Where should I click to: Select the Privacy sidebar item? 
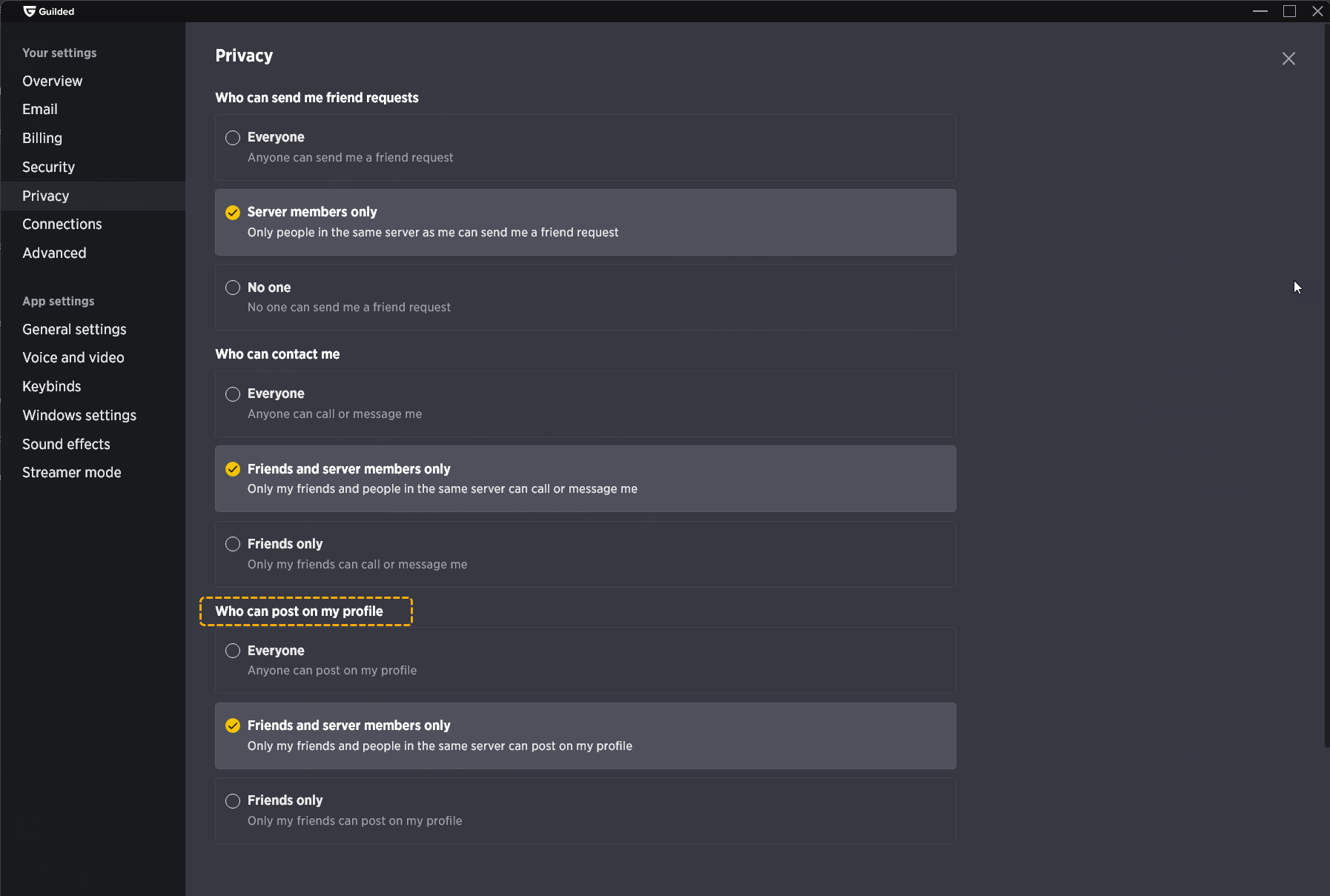93,196
